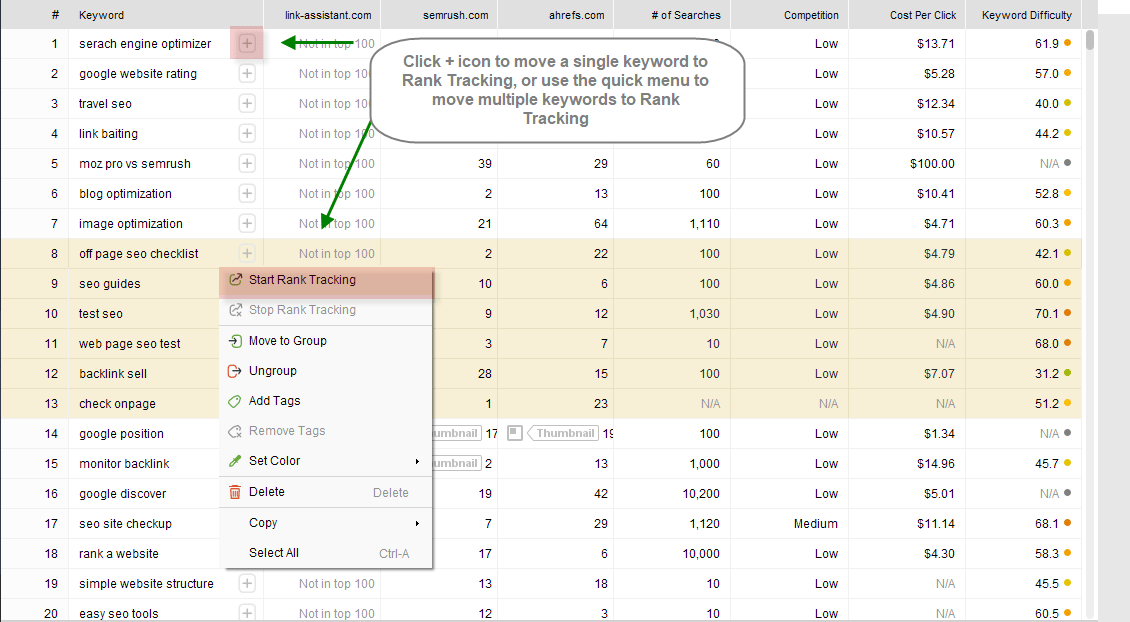Viewport: 1130px width, 622px height.
Task: Click plus icon for 'google website rating'
Action: 247,74
